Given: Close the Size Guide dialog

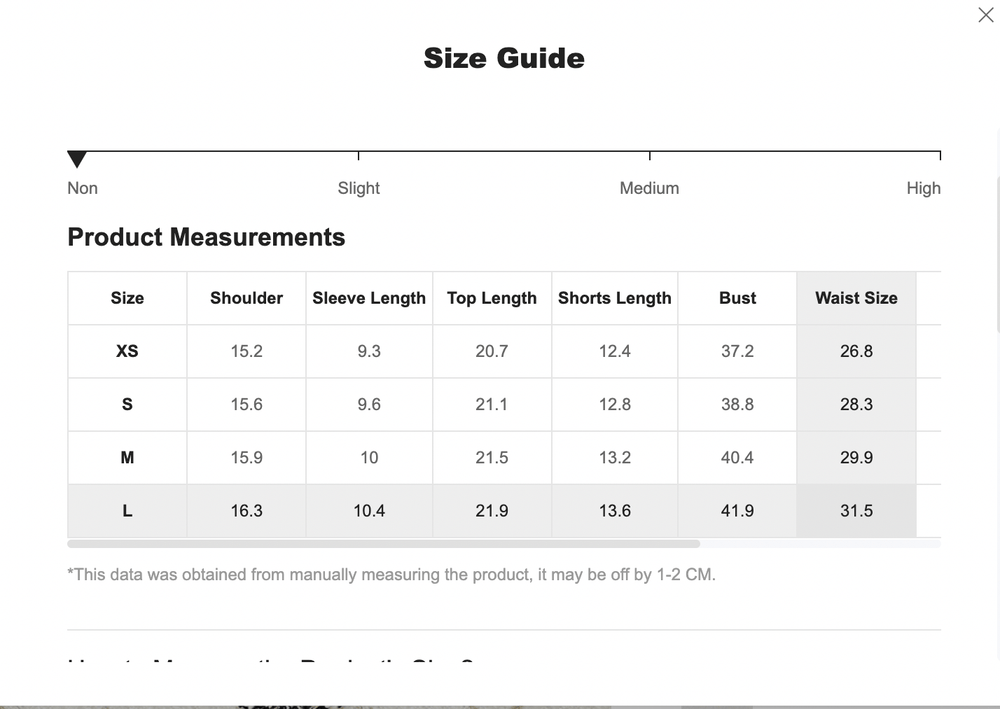Looking at the screenshot, I should (x=985, y=15).
